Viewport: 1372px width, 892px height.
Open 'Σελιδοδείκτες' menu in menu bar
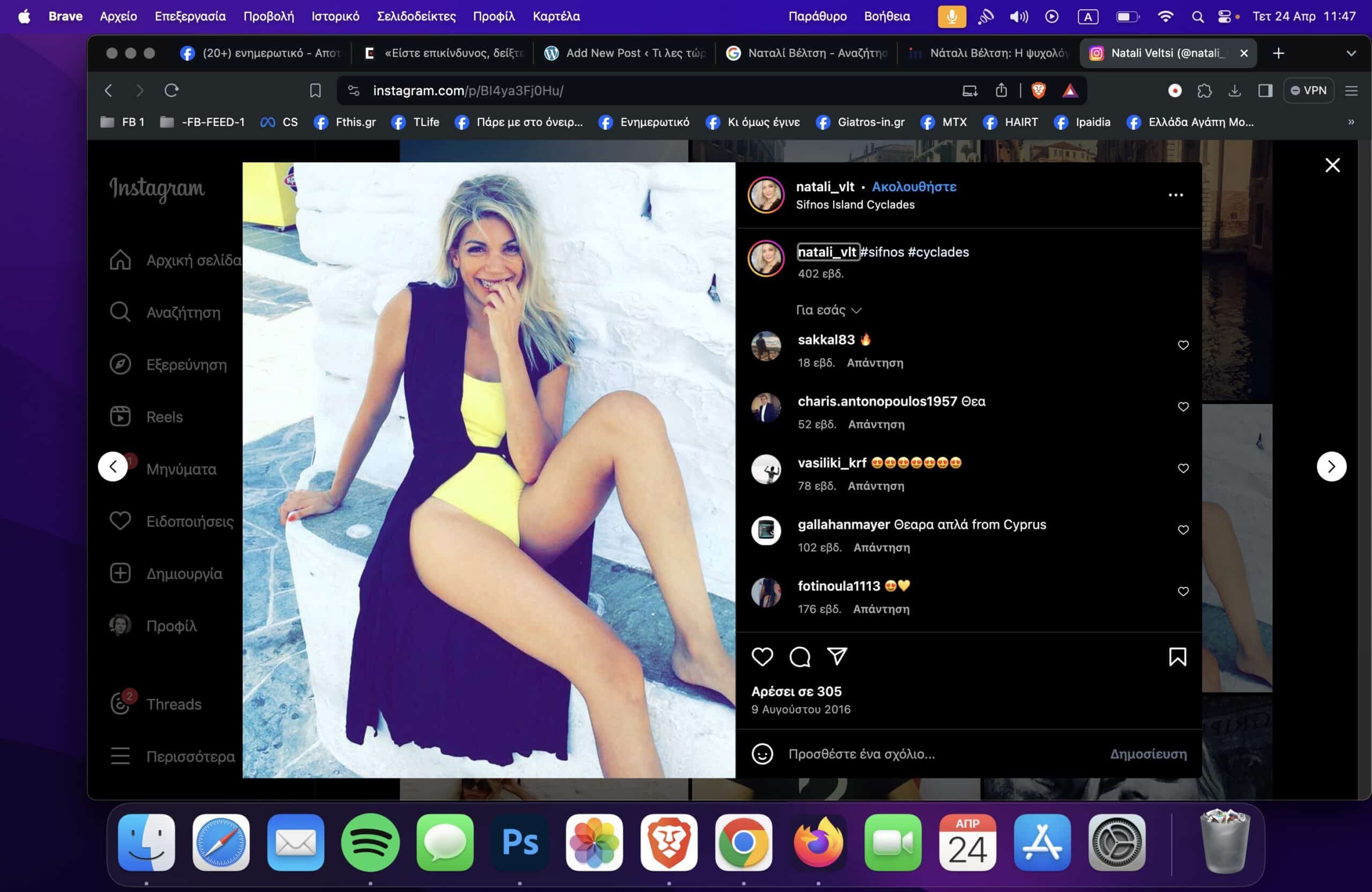[416, 16]
